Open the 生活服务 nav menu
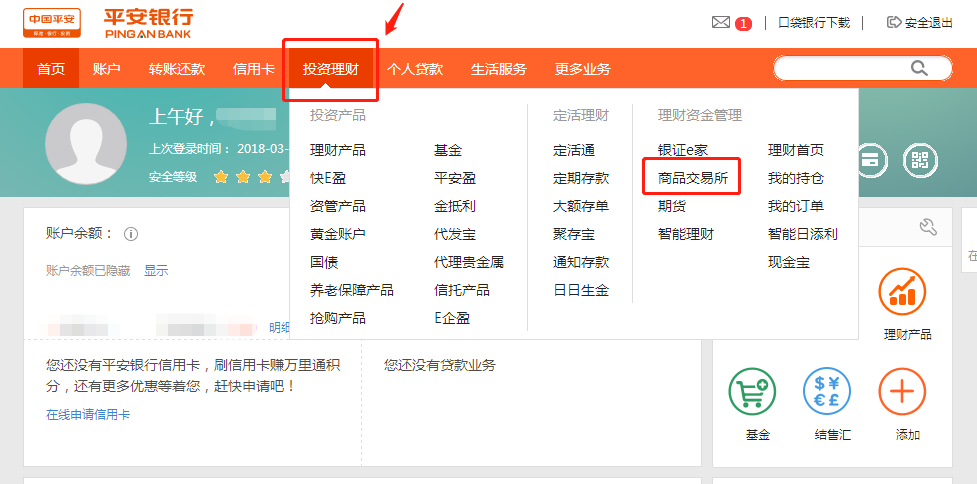This screenshot has width=977, height=484. tap(498, 69)
